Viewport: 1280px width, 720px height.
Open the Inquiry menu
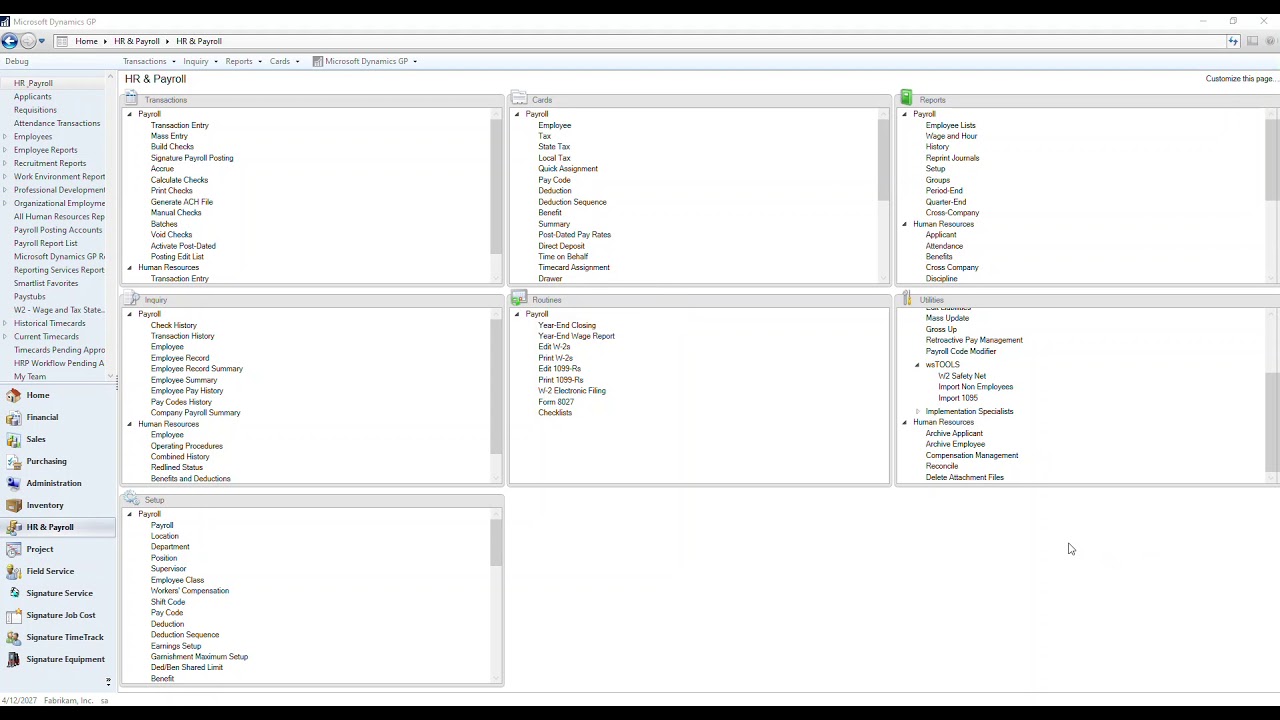tap(200, 61)
